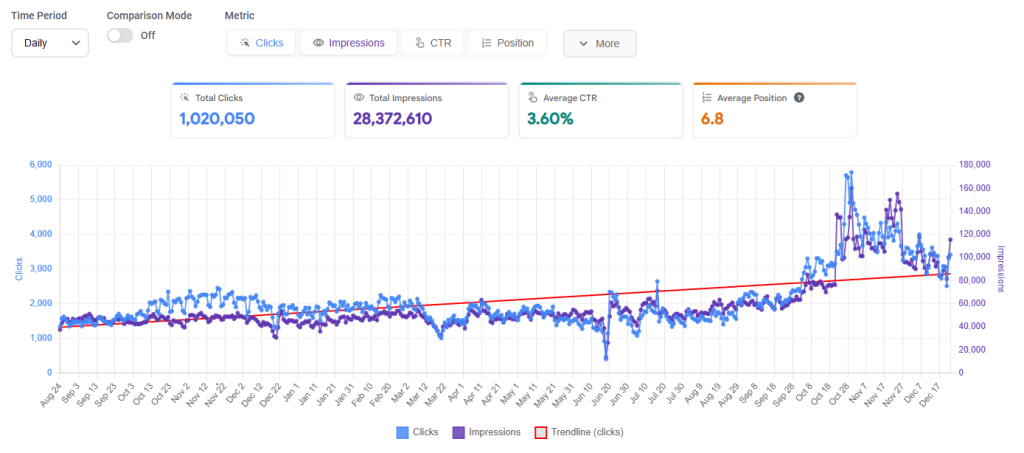Click the eye icon on Impressions metric button
Viewport: 1024px width, 453px height.
(x=318, y=43)
